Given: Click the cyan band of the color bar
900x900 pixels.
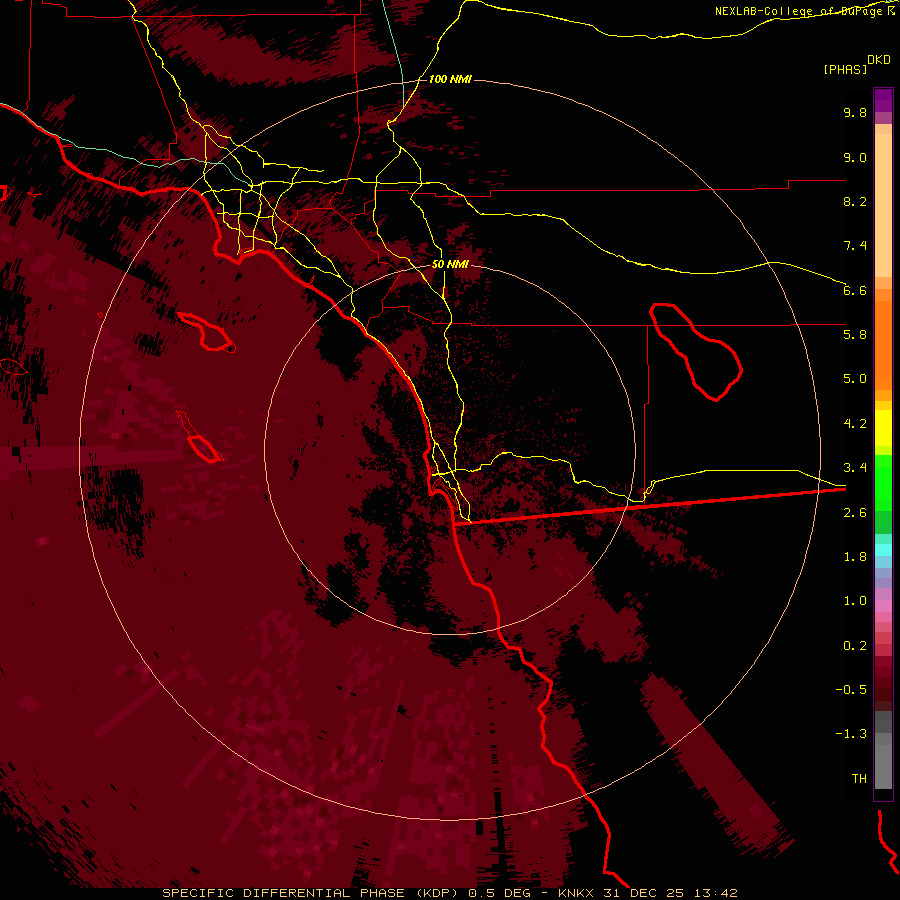Looking at the screenshot, I should click(883, 550).
